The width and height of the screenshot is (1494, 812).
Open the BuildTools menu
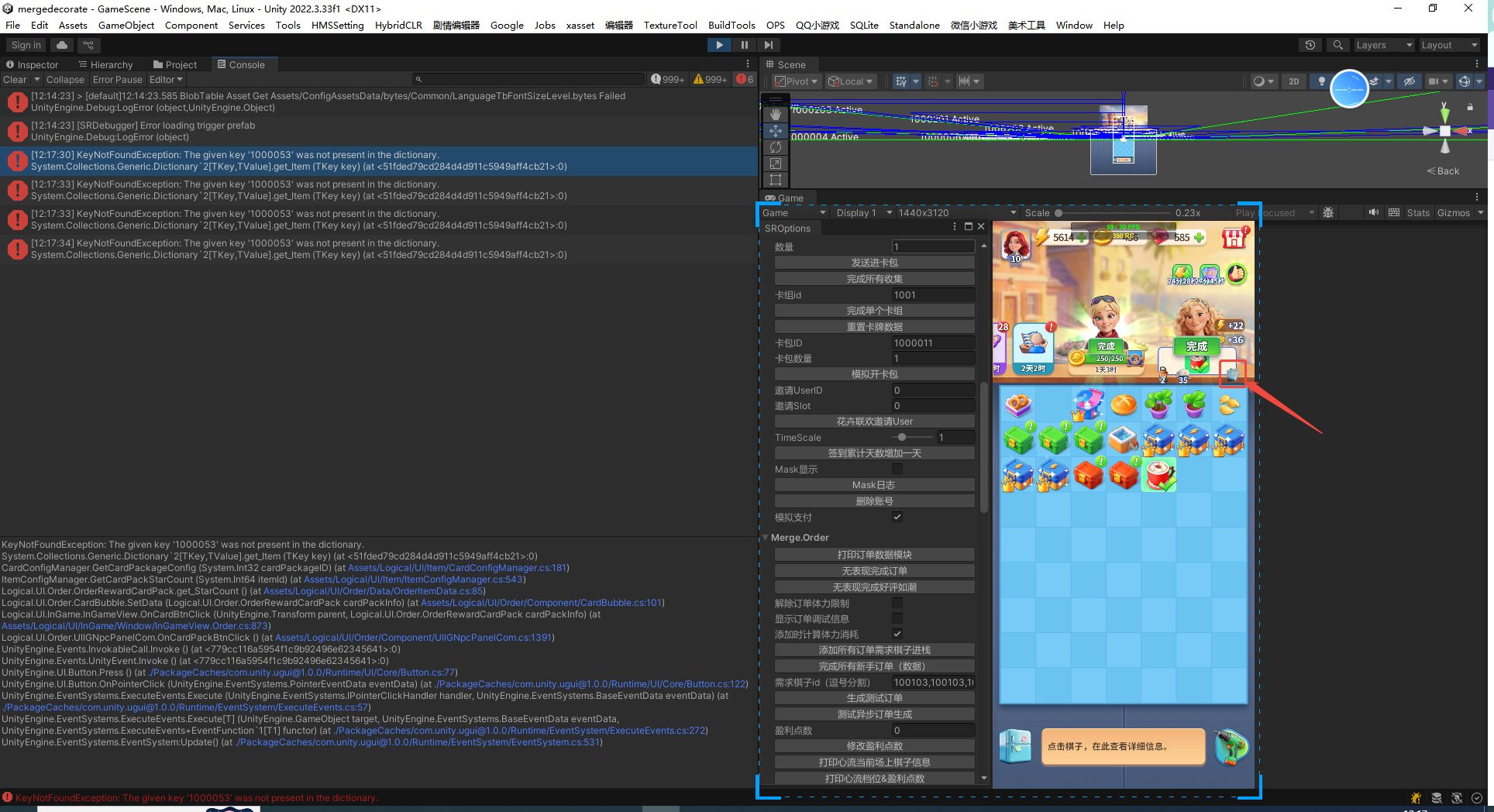[x=731, y=25]
